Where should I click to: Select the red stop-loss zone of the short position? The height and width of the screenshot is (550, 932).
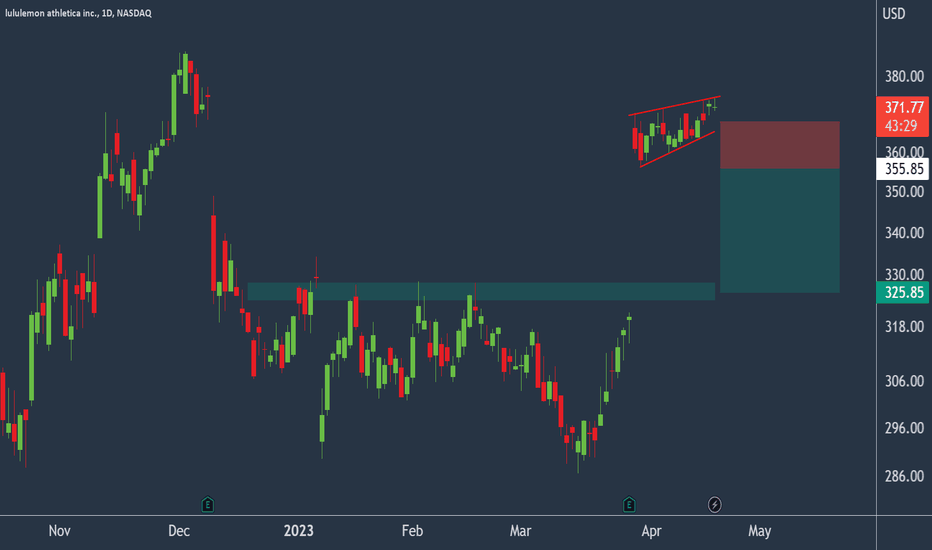780,145
